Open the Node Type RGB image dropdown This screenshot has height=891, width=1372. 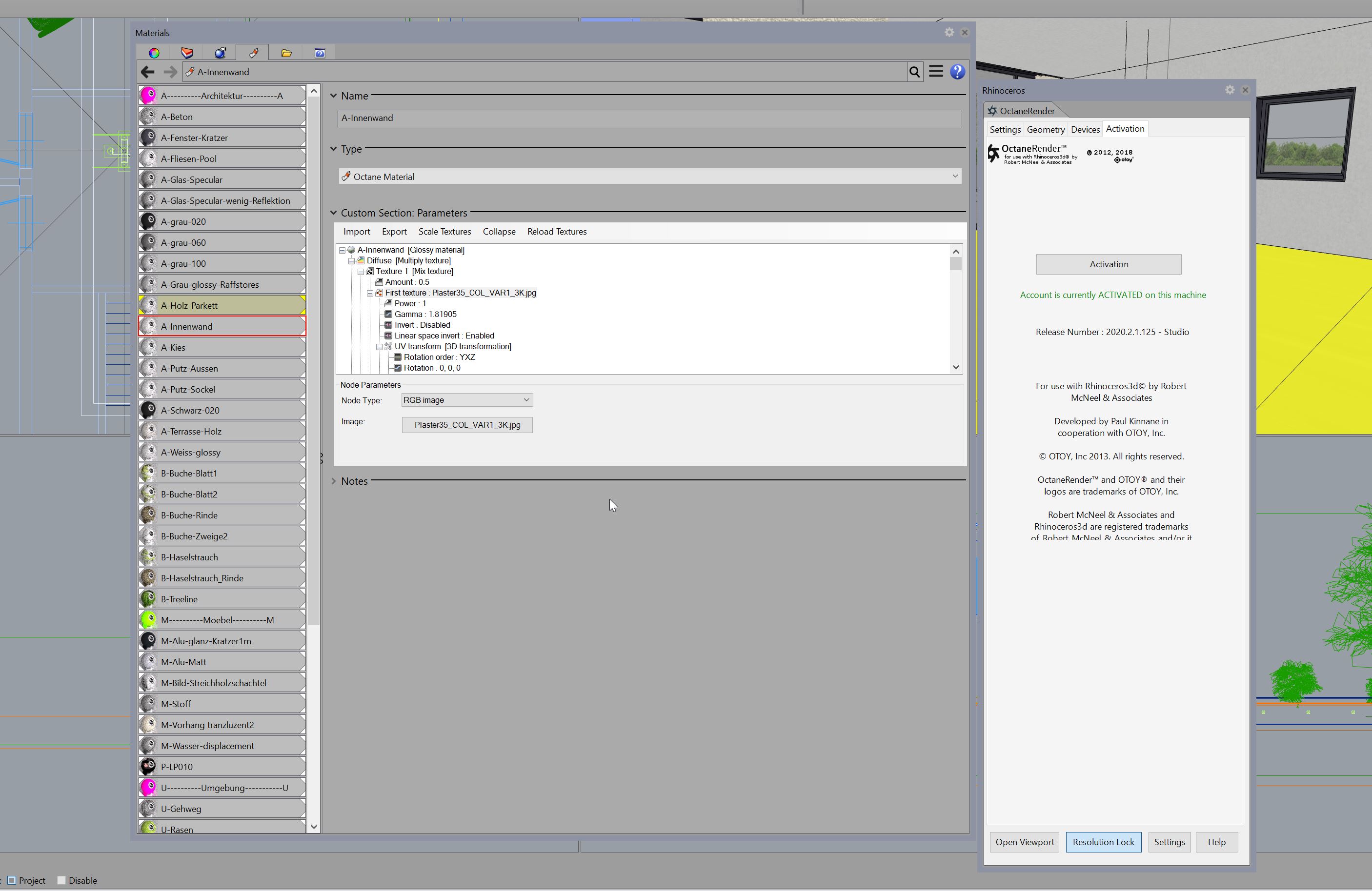click(x=467, y=400)
